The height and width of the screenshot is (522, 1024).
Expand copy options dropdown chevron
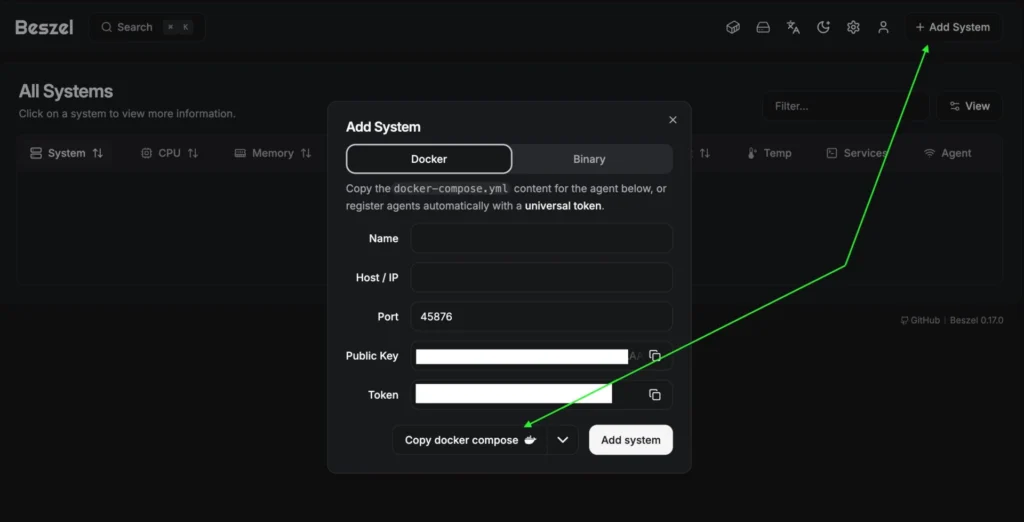point(563,440)
